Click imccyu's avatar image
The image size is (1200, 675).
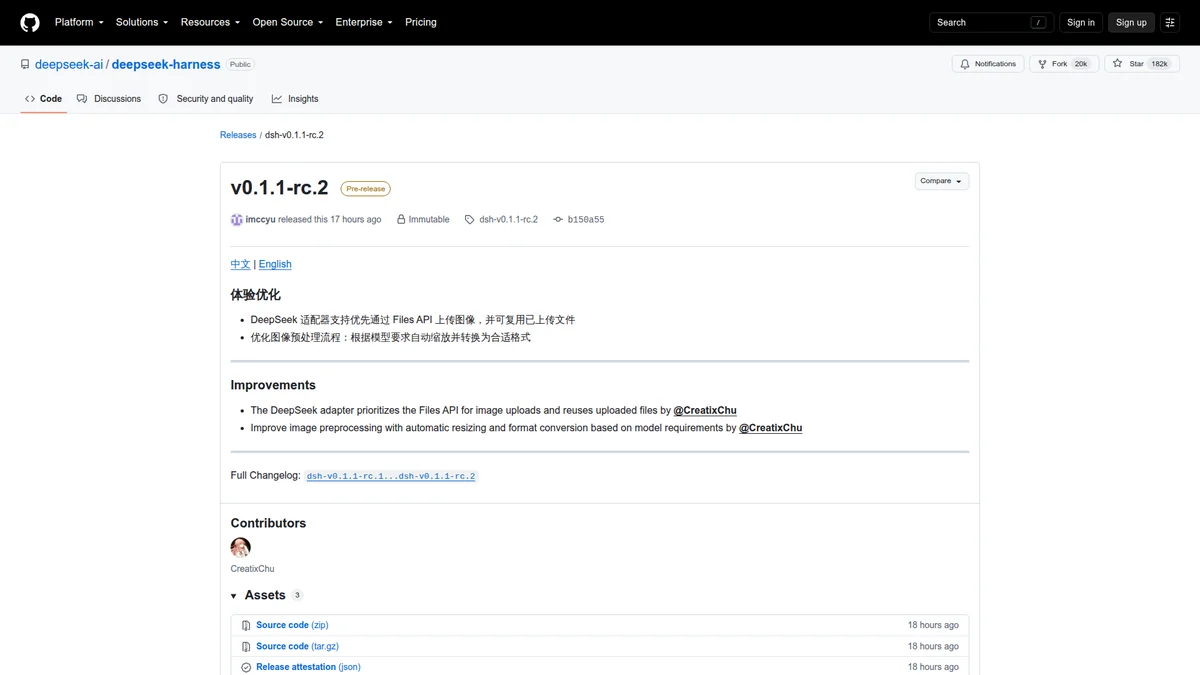click(x=237, y=220)
